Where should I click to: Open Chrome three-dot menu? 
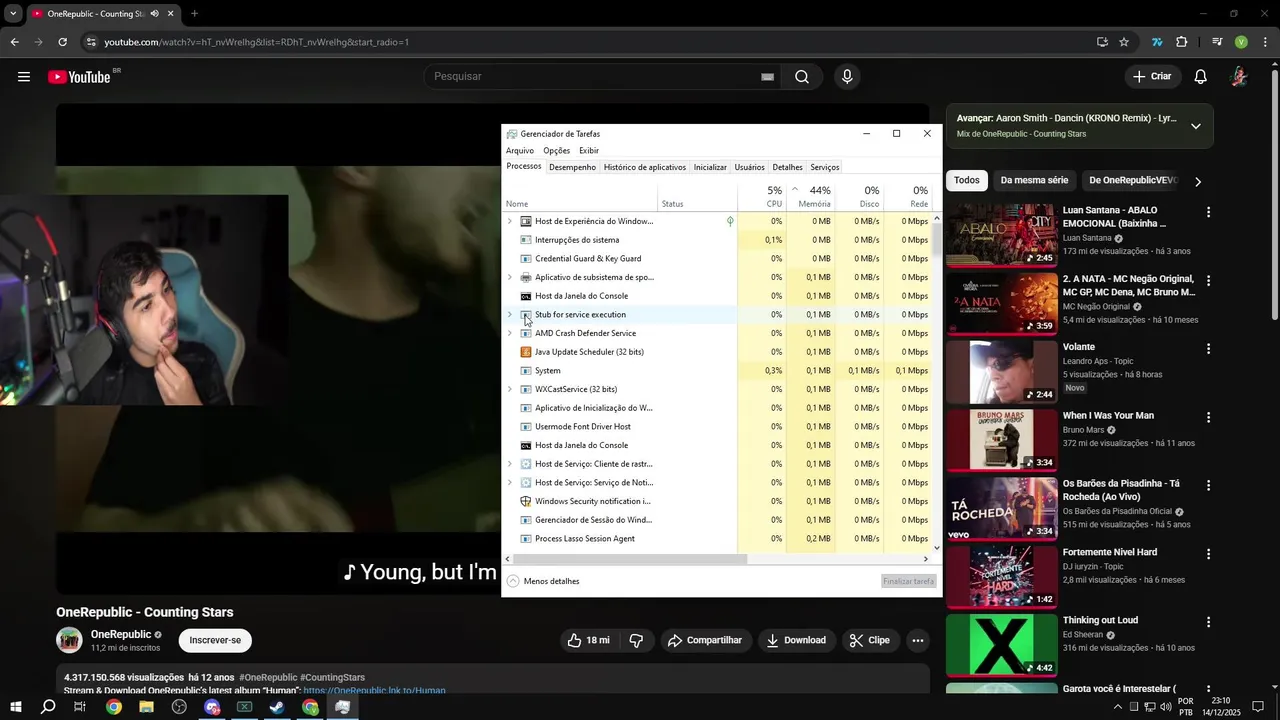click(x=1265, y=42)
